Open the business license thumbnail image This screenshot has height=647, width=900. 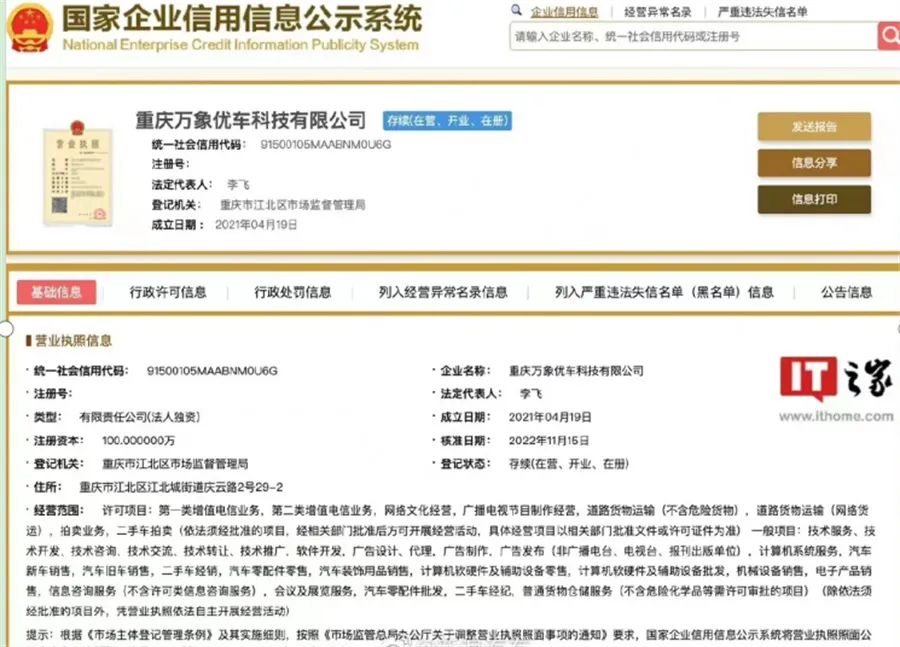coord(77,171)
